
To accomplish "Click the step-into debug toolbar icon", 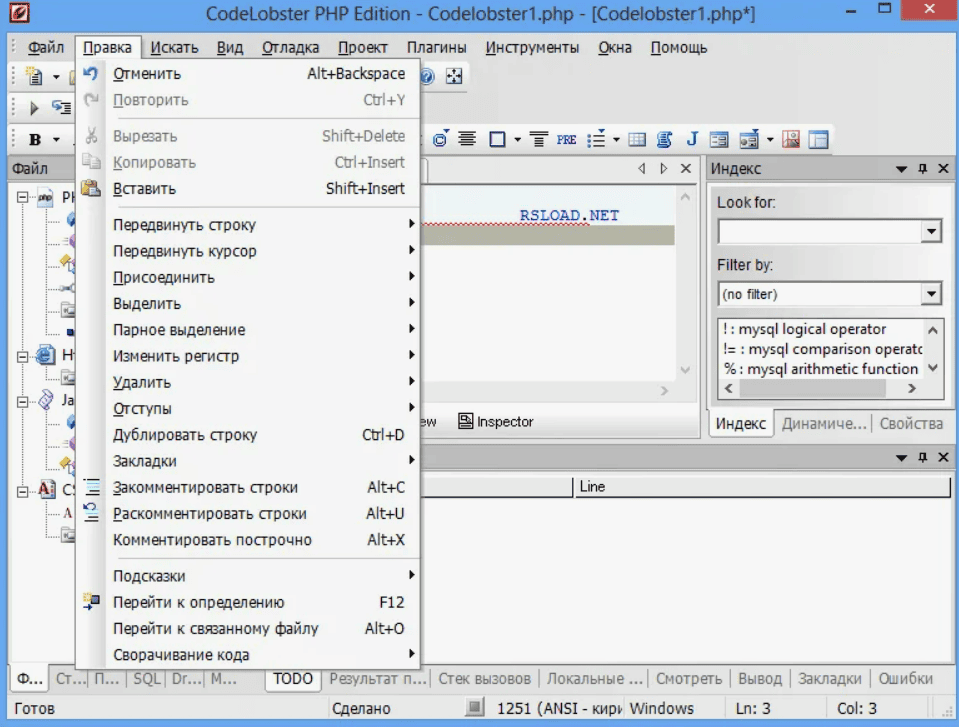I will 61,108.
